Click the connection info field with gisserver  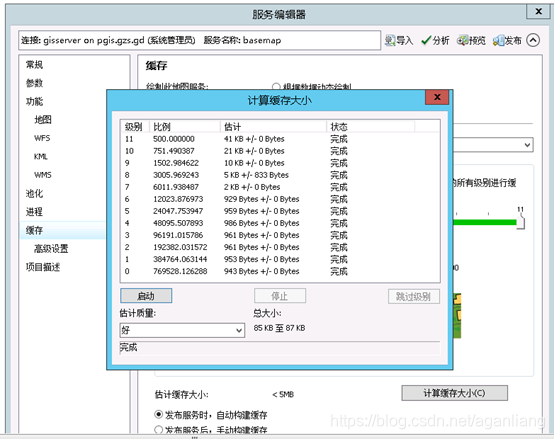(200, 40)
